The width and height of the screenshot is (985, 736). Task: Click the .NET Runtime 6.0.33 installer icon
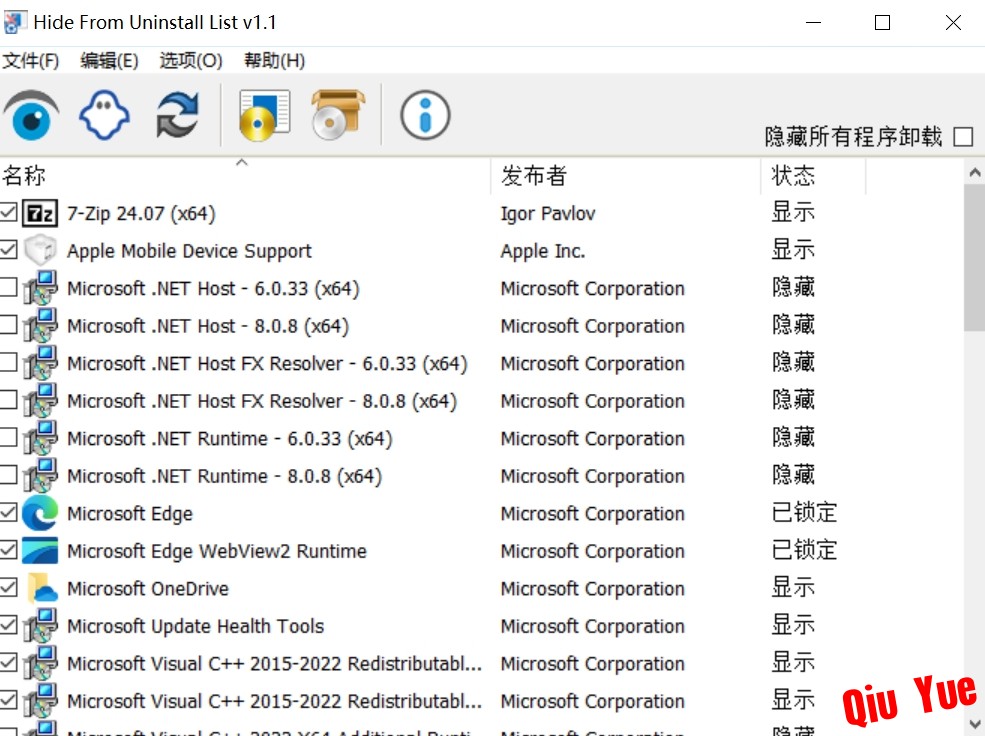click(40, 438)
